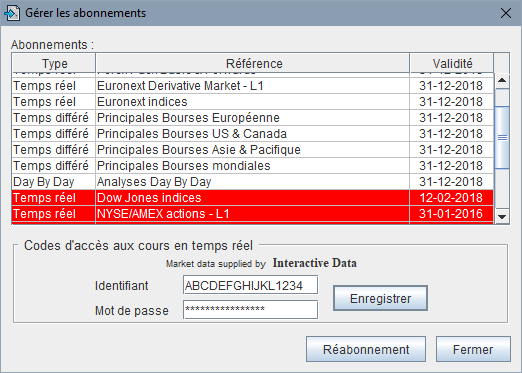Select Principales Bourses Européenne row
This screenshot has height=373, width=522.
(253, 118)
